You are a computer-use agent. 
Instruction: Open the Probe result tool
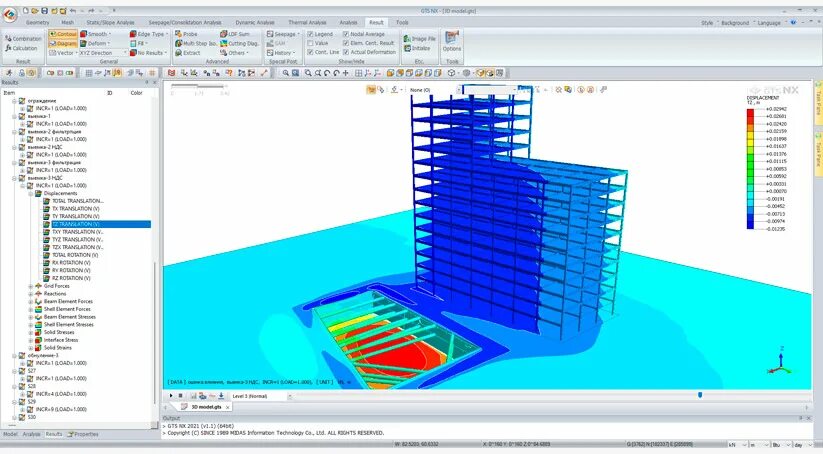187,34
